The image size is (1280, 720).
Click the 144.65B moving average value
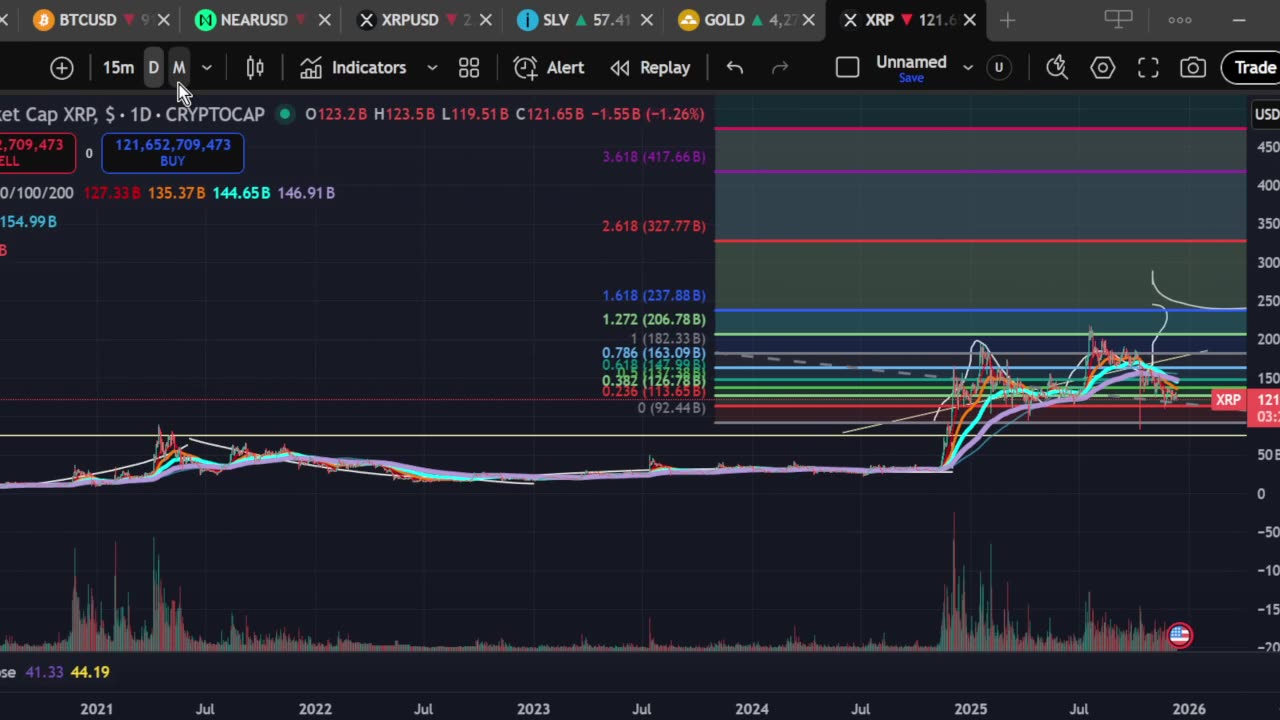tap(241, 193)
